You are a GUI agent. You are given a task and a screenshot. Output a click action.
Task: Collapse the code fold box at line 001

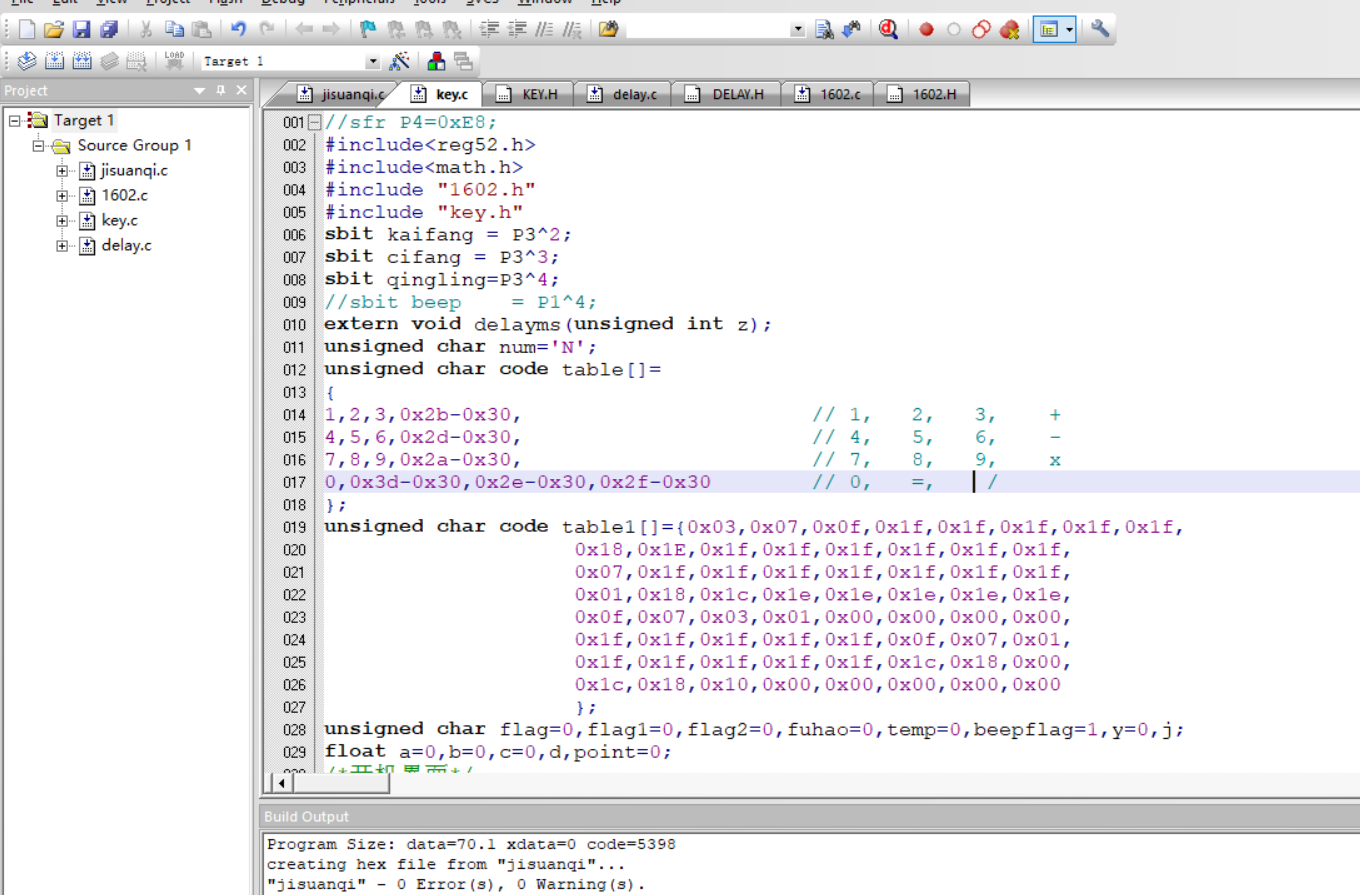[315, 123]
